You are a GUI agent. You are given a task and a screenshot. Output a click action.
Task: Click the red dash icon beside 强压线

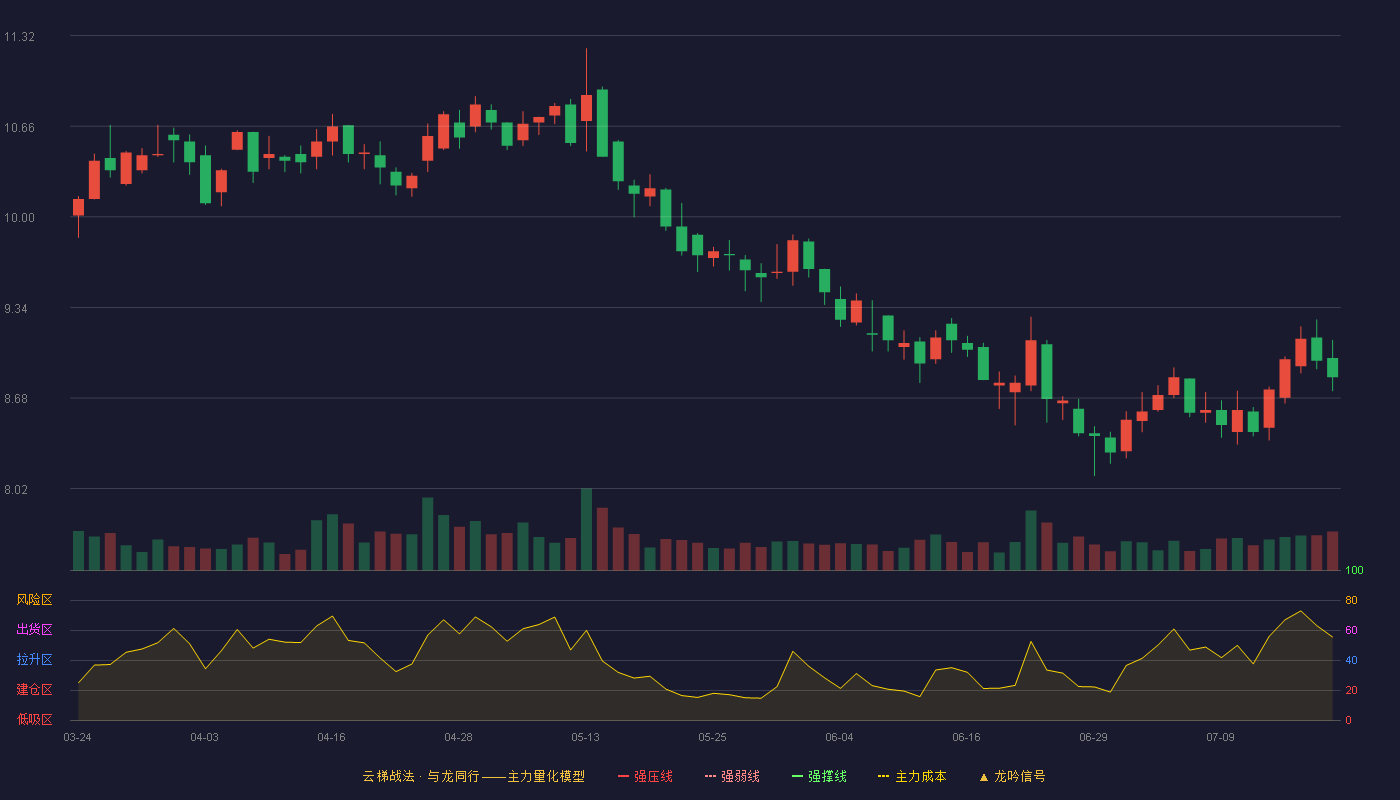click(624, 776)
